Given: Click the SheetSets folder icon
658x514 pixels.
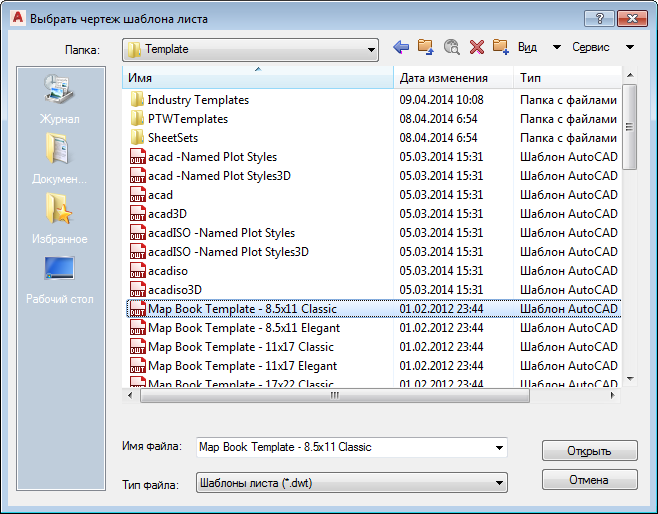Looking at the screenshot, I should tap(137, 138).
